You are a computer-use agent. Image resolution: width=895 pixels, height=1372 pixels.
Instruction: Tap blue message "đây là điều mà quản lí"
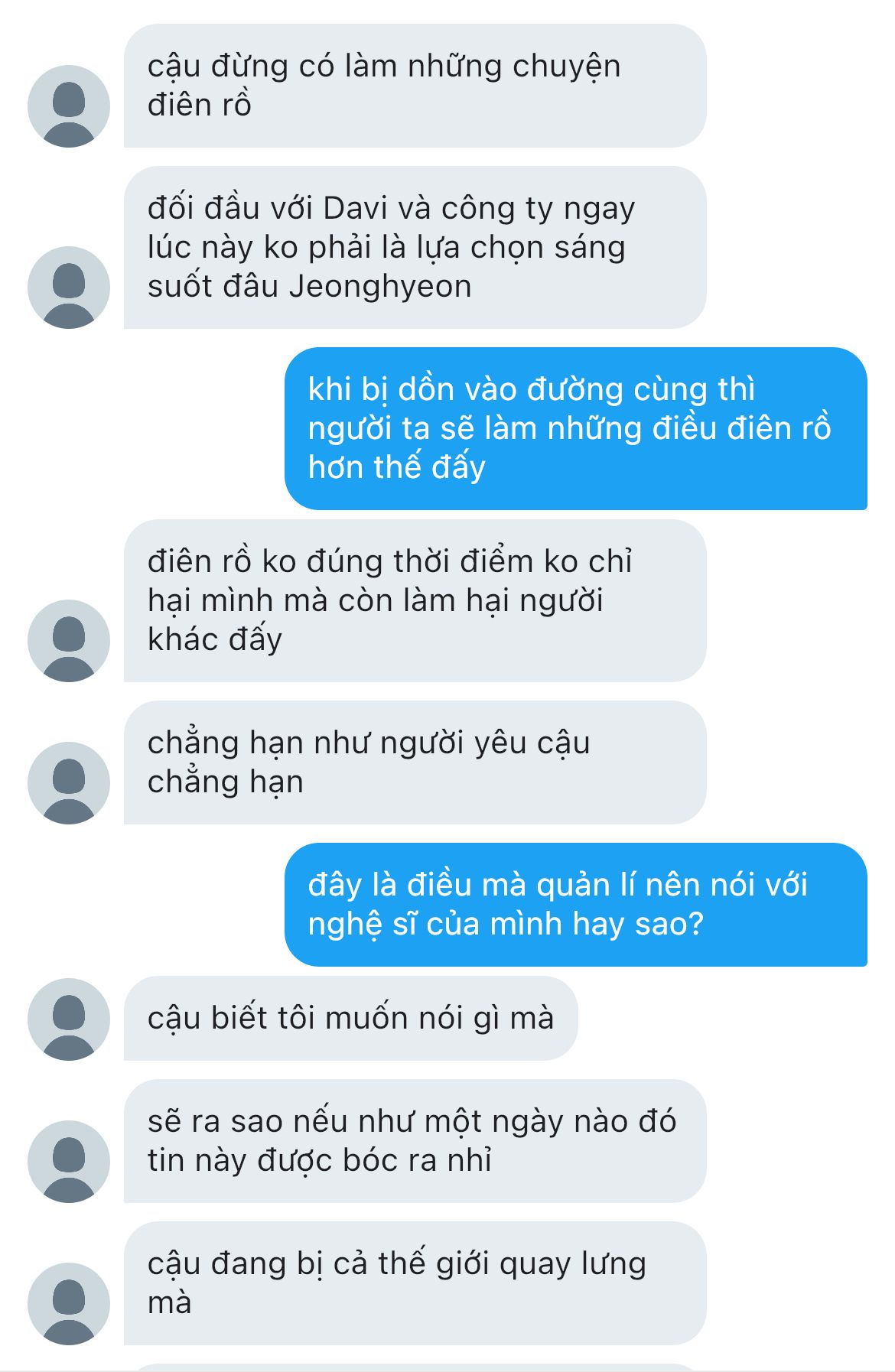point(575,904)
